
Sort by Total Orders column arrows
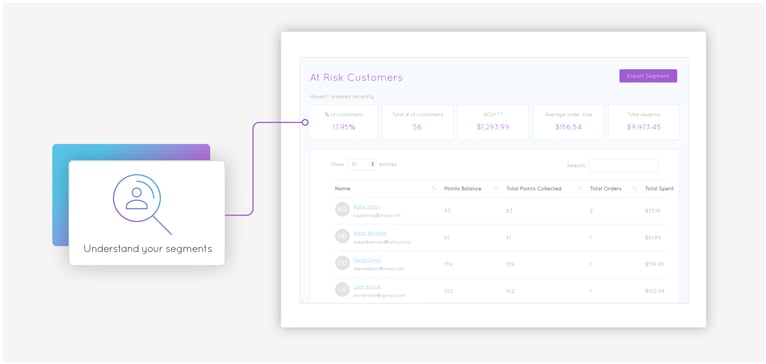(635, 189)
